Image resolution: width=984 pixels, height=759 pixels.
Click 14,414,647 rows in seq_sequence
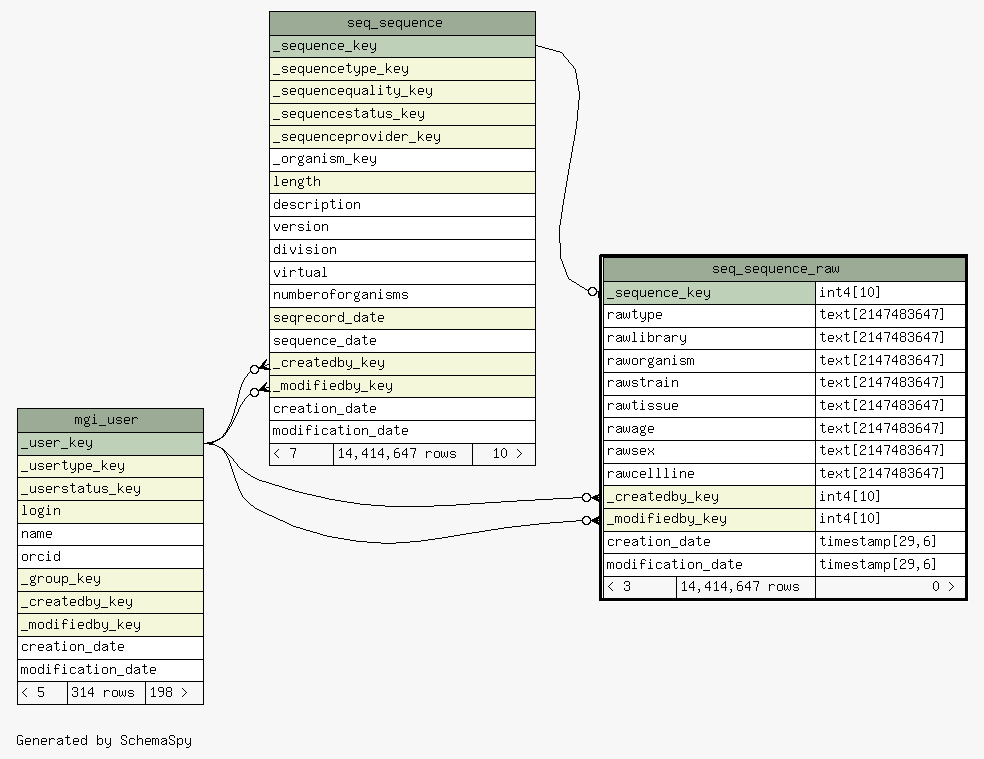pos(403,454)
